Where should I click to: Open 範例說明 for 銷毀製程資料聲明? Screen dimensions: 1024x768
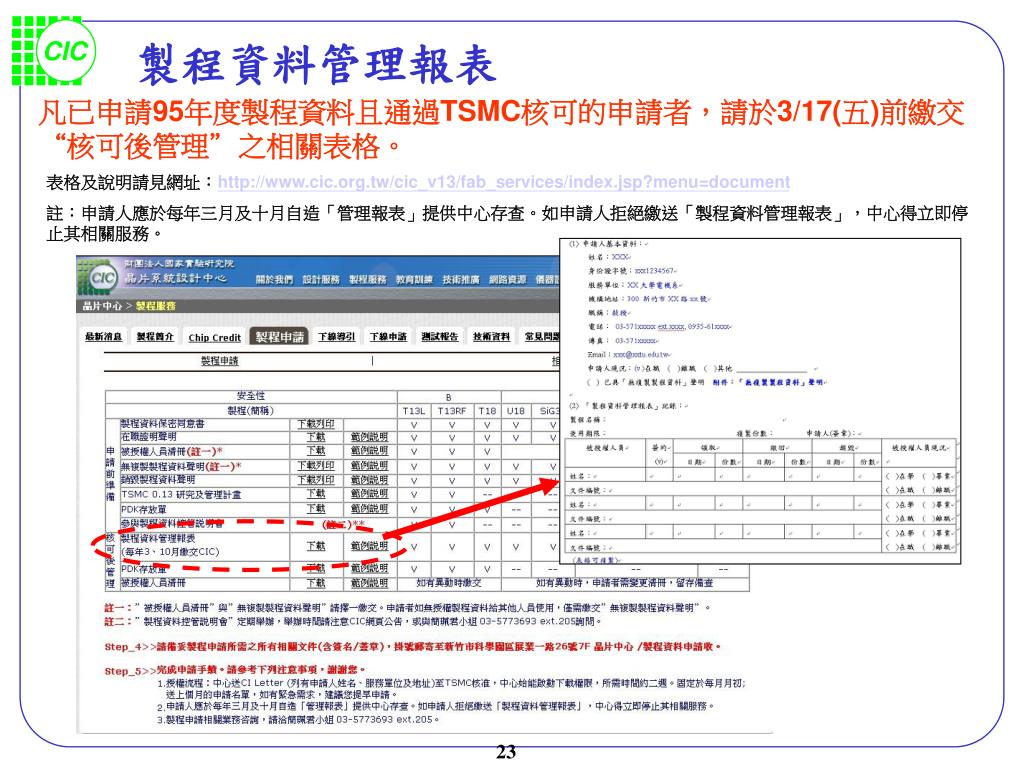(x=369, y=480)
